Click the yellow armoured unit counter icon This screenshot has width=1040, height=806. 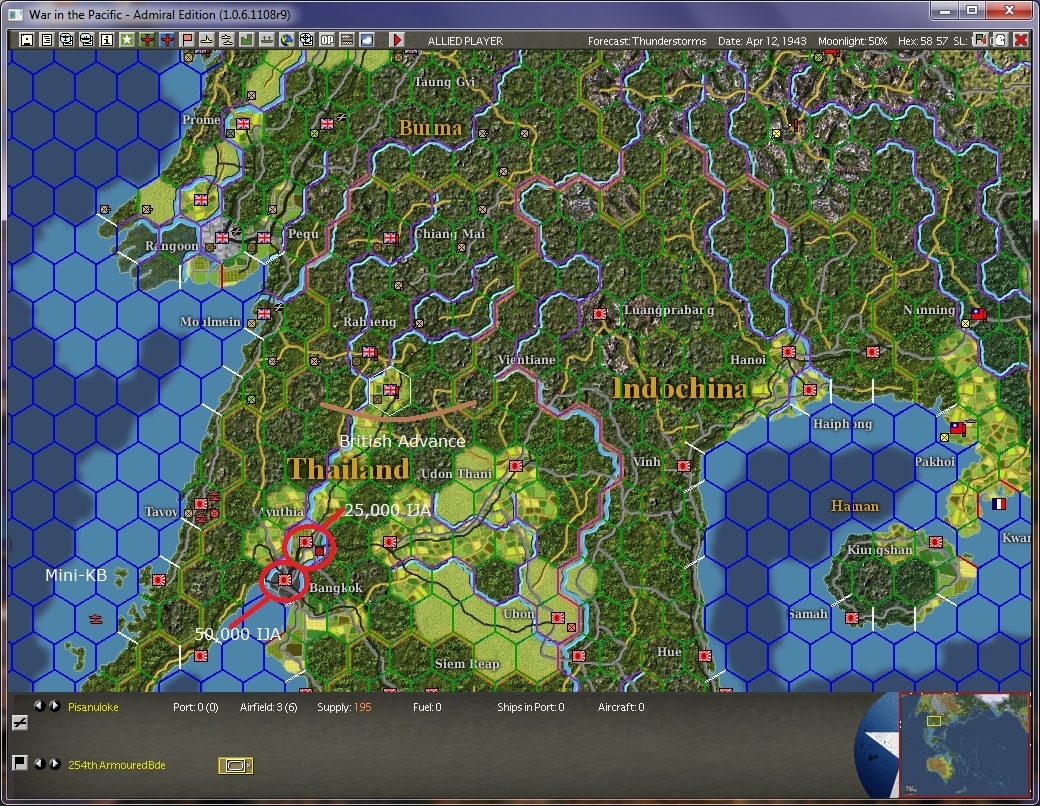click(x=235, y=766)
